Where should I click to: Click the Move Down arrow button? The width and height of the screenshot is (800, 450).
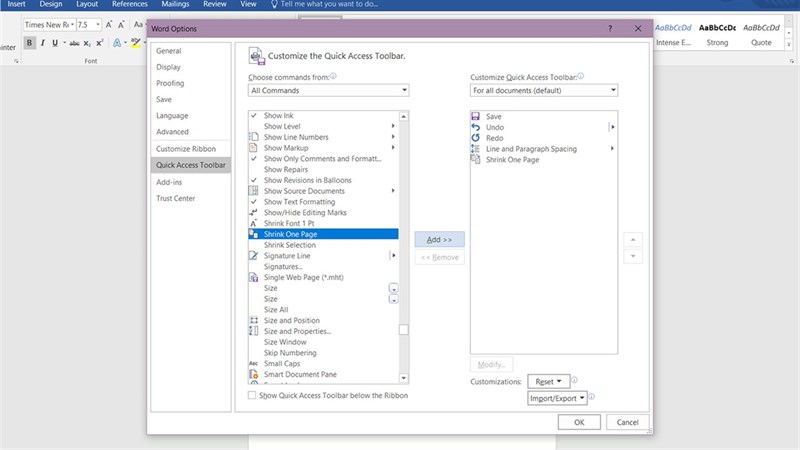click(633, 256)
